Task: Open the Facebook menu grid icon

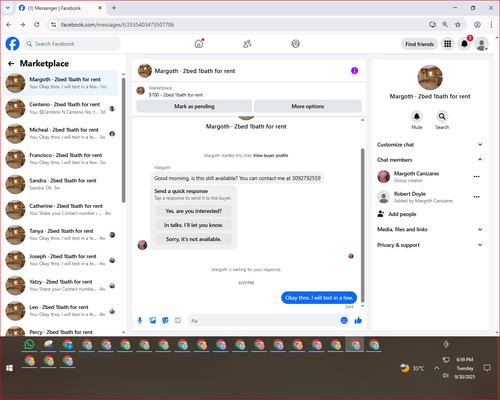Action: [x=448, y=44]
